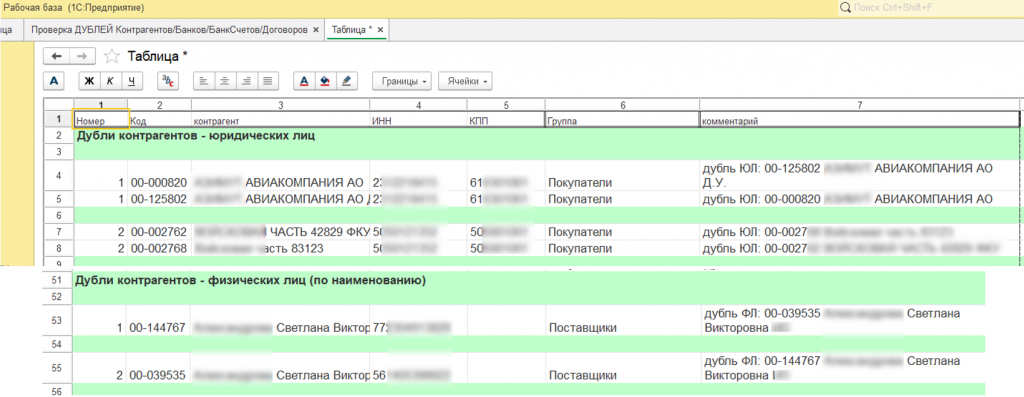
Task: Select cell with code 00-125802 in Код column
Action: (x=159, y=198)
